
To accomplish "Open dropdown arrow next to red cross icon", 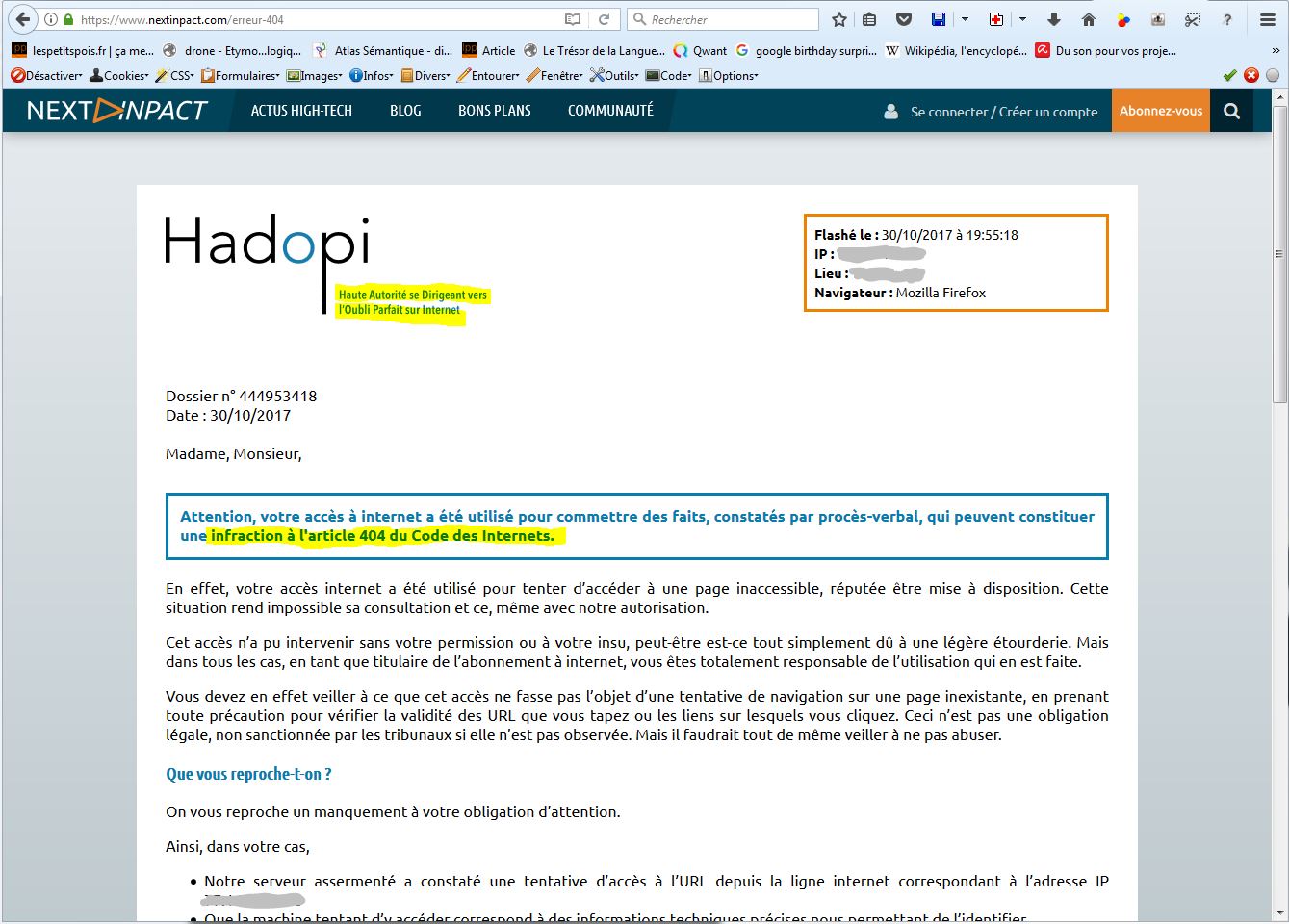I will pos(1022,19).
